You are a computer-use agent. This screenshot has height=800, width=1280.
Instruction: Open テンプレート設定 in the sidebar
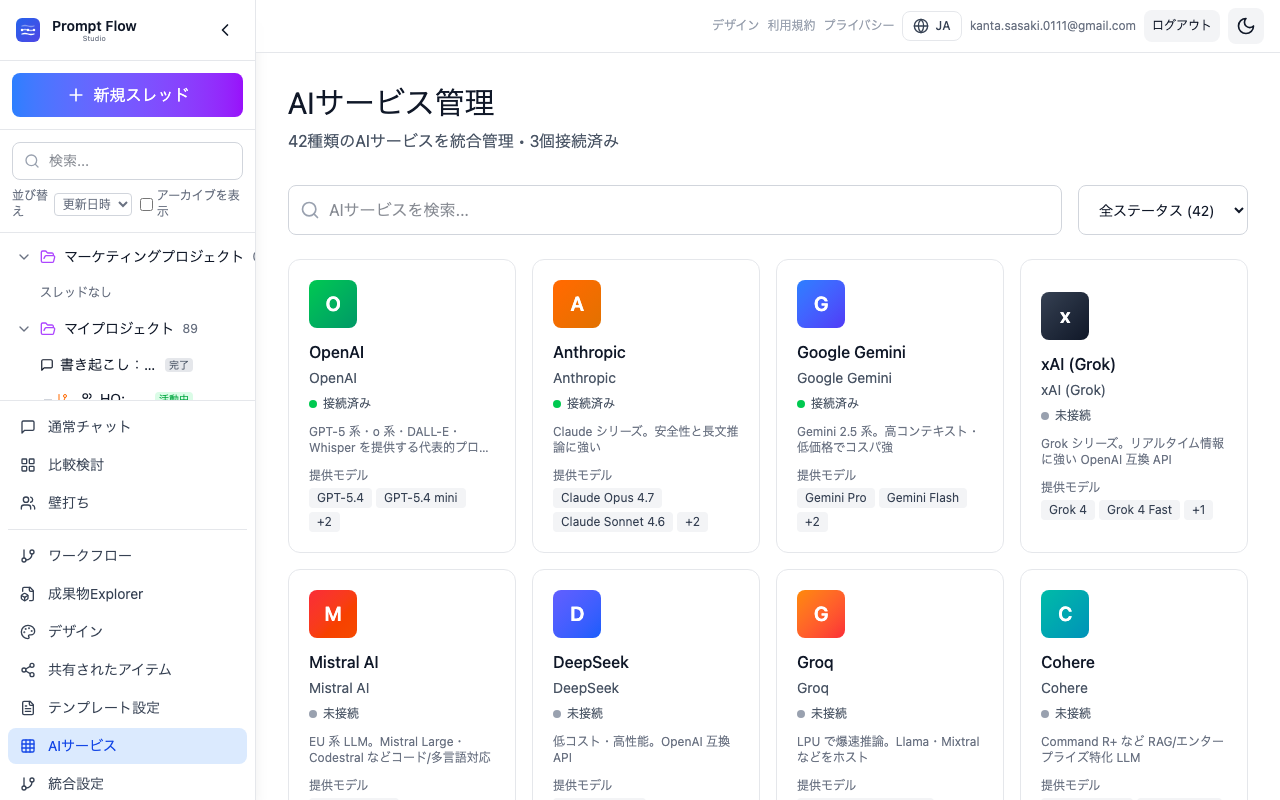pos(127,708)
